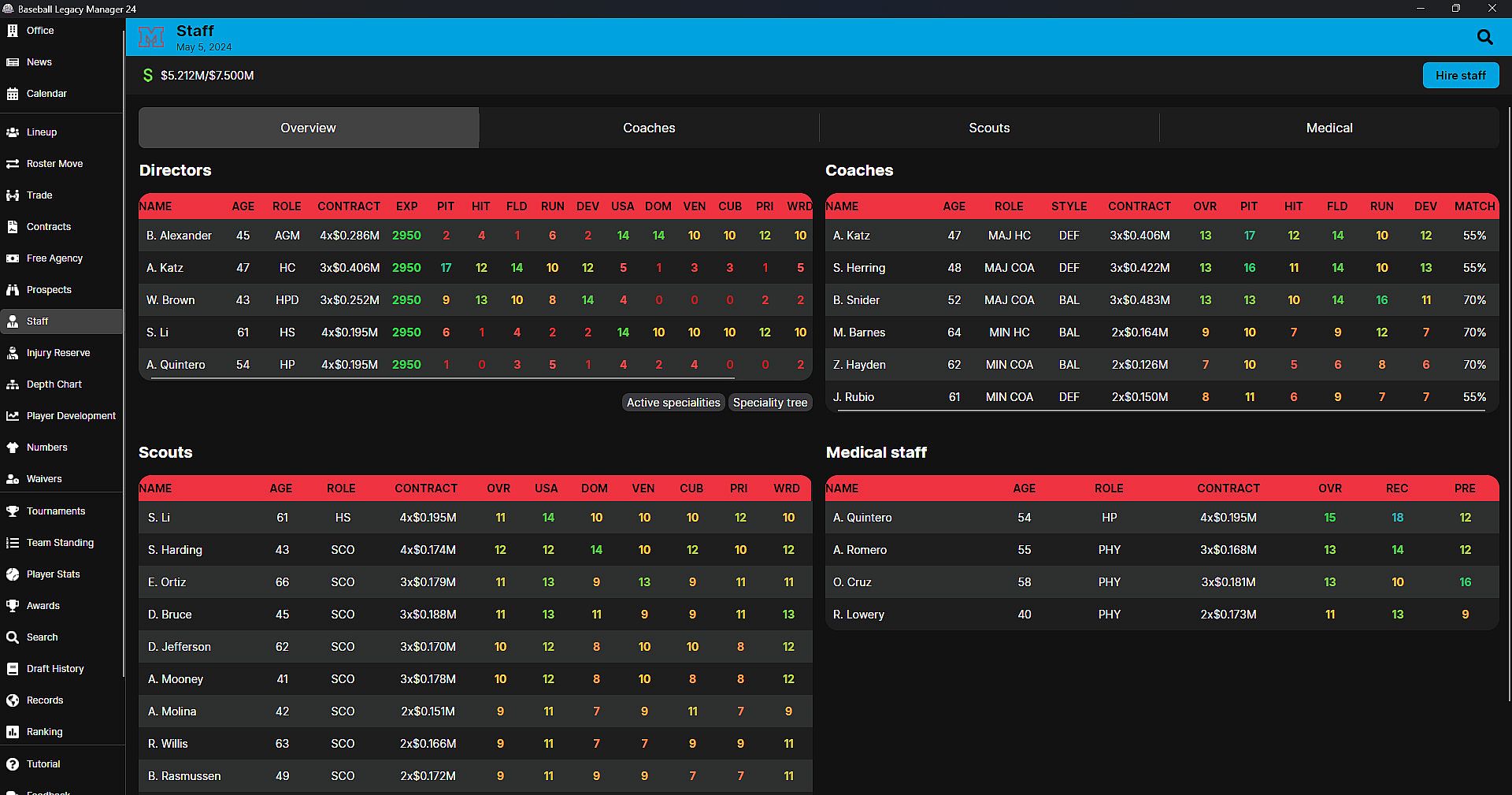Click the Player Stats baseball icon

tap(13, 574)
